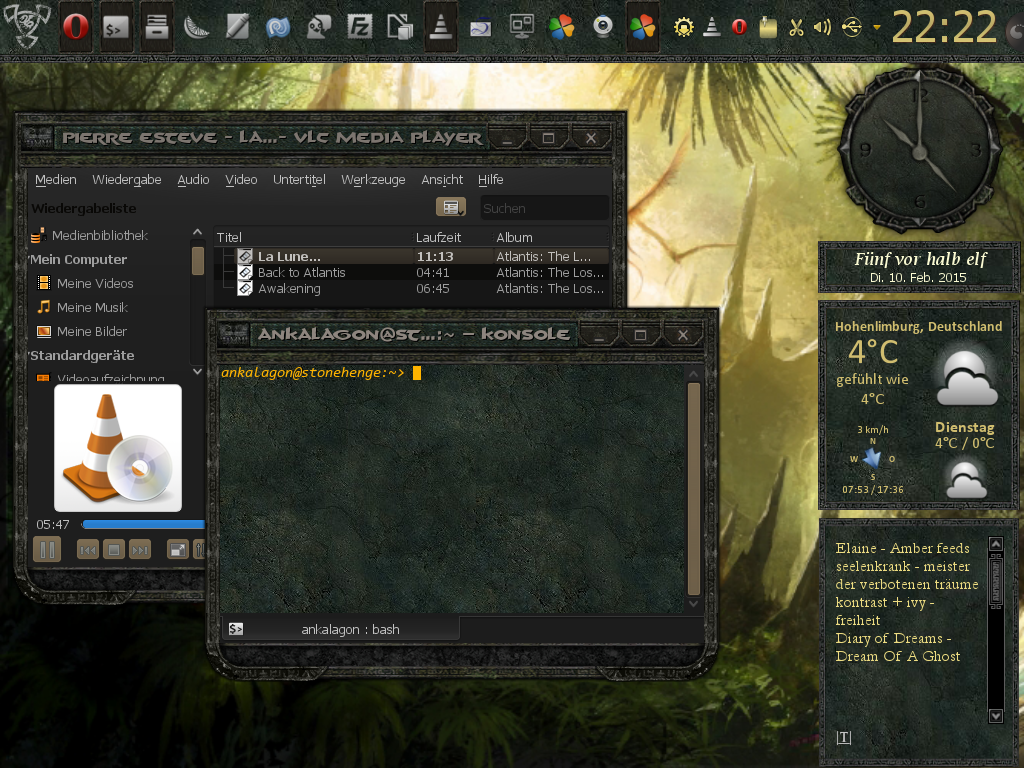Image resolution: width=1024 pixels, height=768 pixels.
Task: Open the Werkzeuge menu in VLC
Action: [x=373, y=180]
